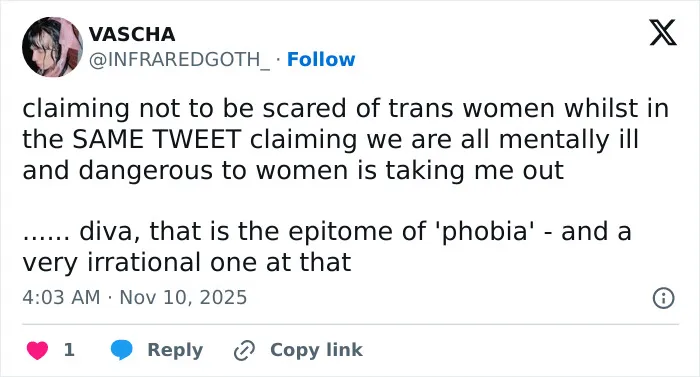Viewport: 700px width, 377px height.
Task: Click the last line 'very irrational one at that'
Action: click(x=187, y=262)
